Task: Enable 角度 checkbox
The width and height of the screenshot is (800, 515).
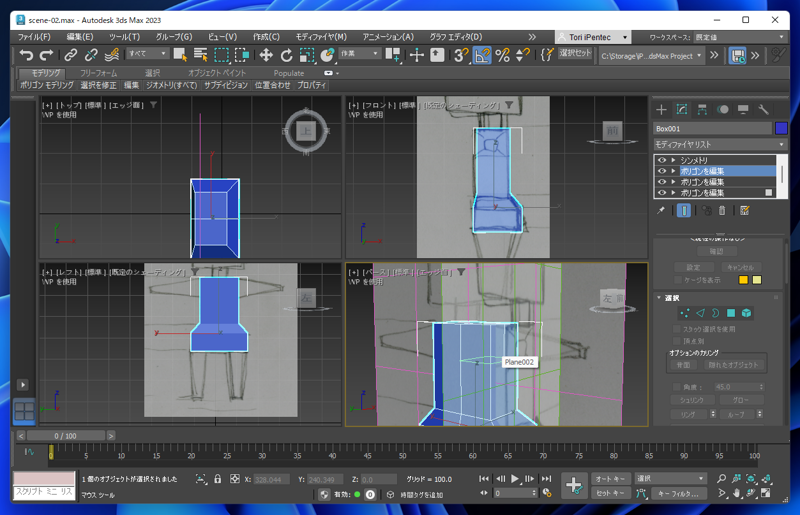Action: tap(677, 387)
